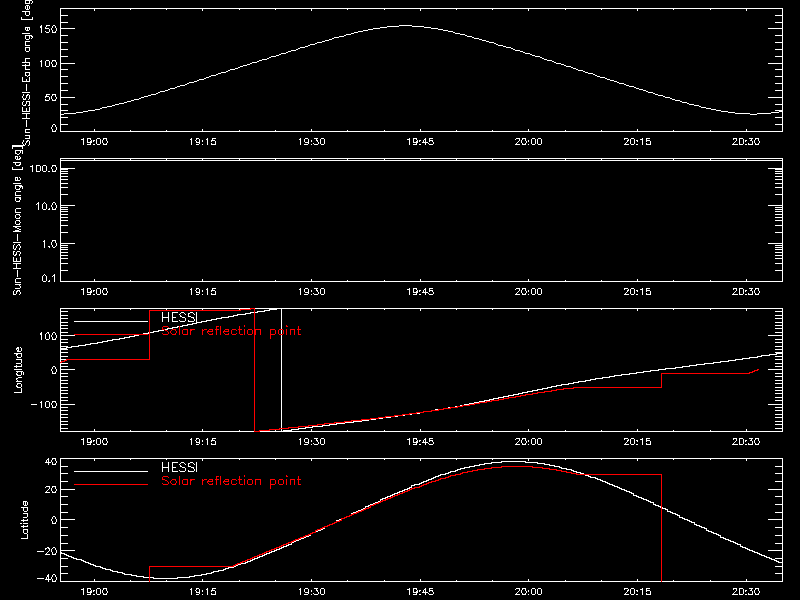Click 19:45 time label under Earth angle plot
Image resolution: width=800 pixels, height=600 pixels.
420,142
